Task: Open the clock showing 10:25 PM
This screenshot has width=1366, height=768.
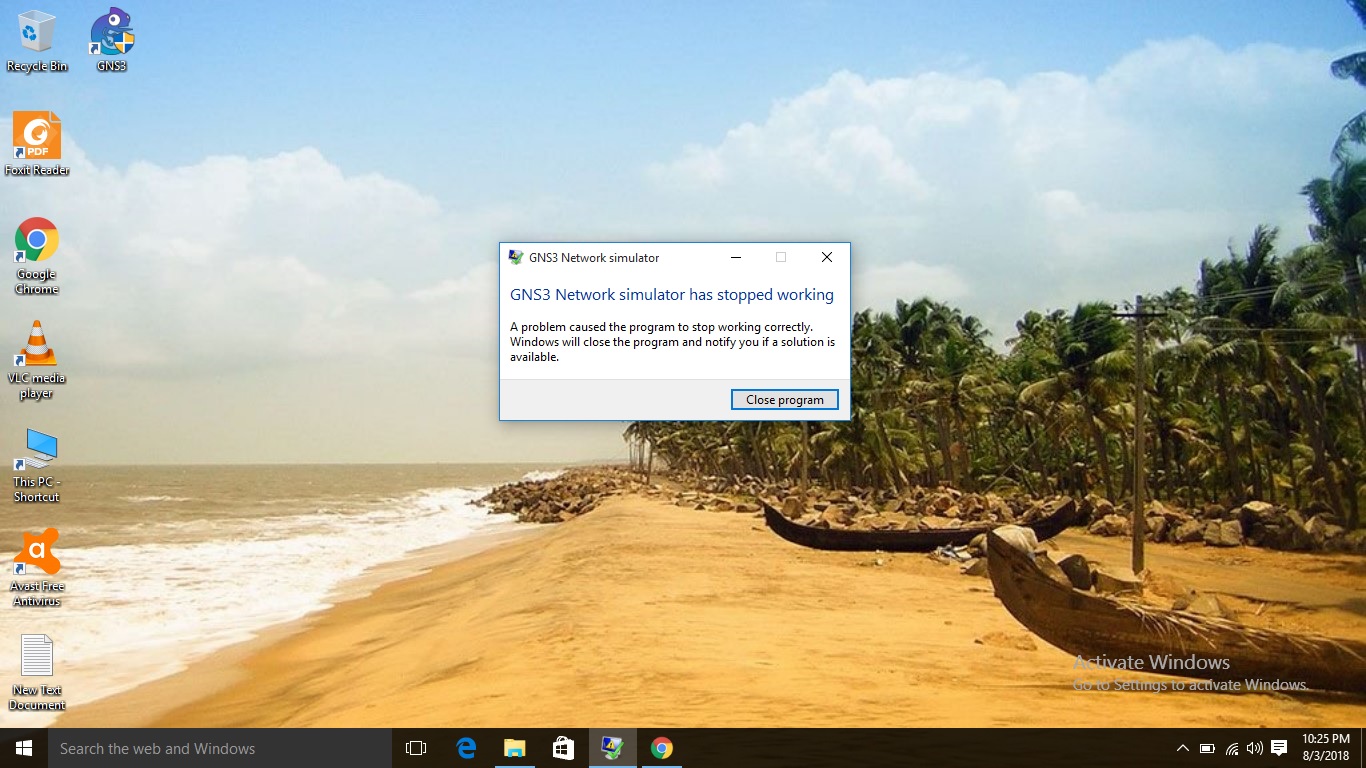Action: tap(1326, 748)
